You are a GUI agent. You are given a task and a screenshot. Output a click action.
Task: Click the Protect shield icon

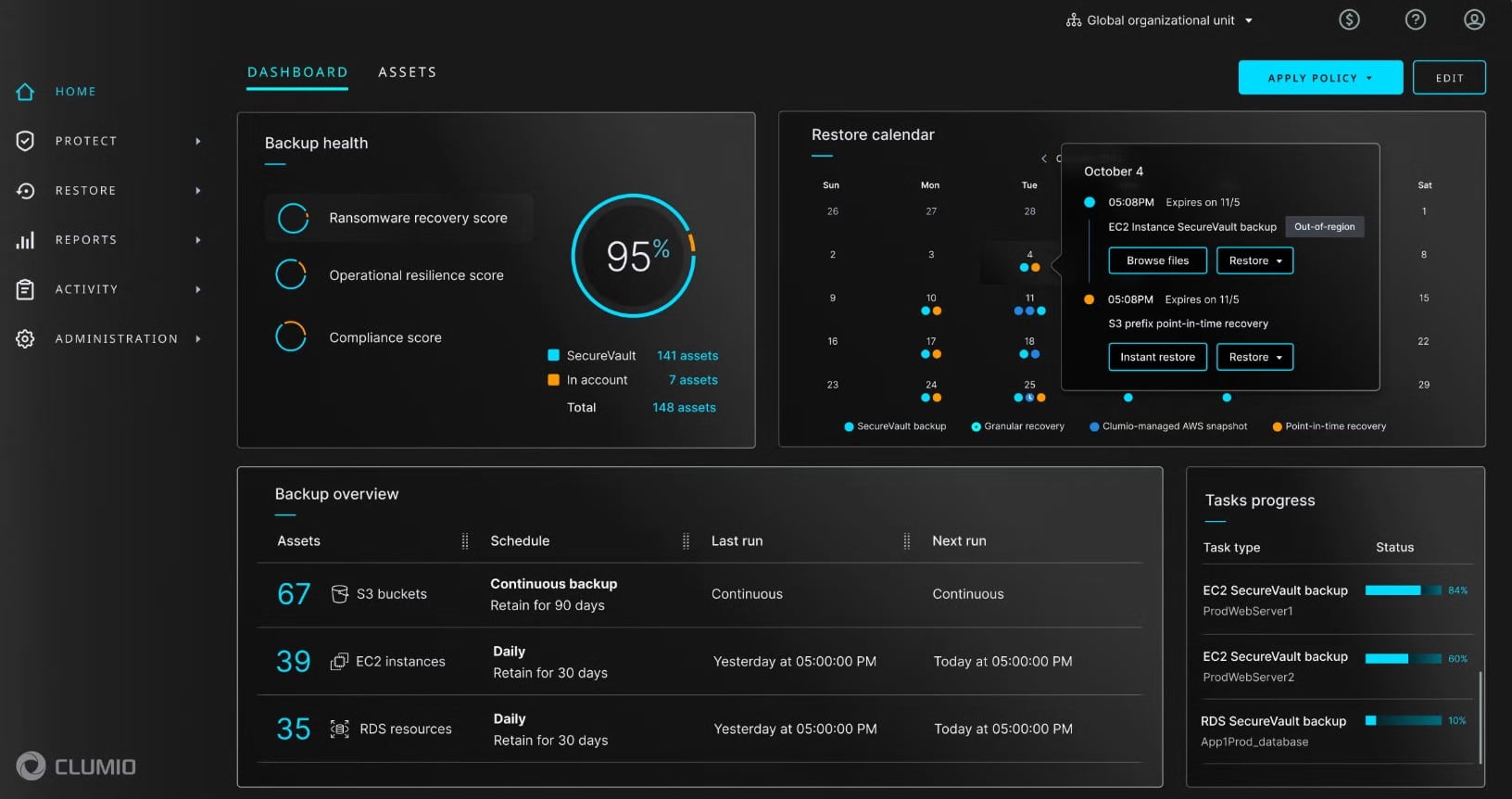[x=25, y=141]
